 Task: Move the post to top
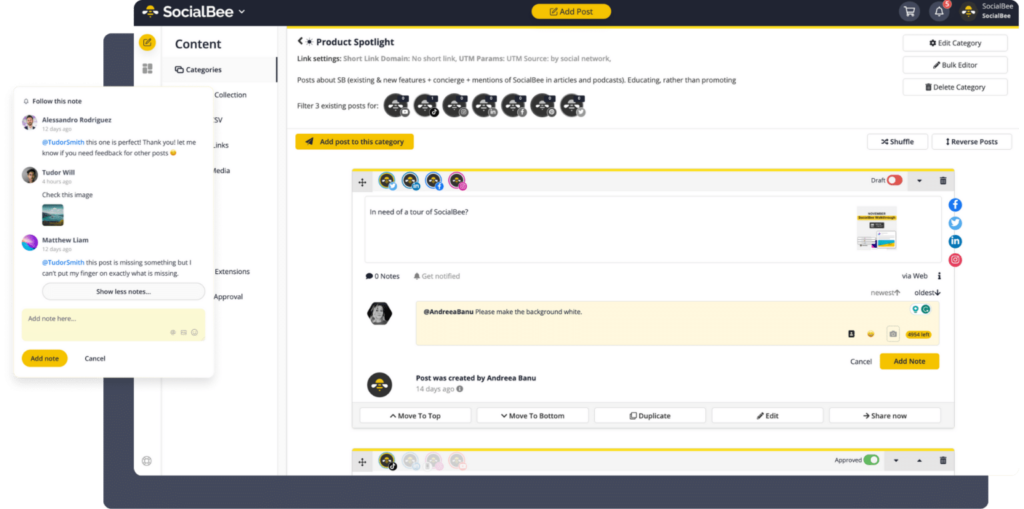tap(415, 416)
